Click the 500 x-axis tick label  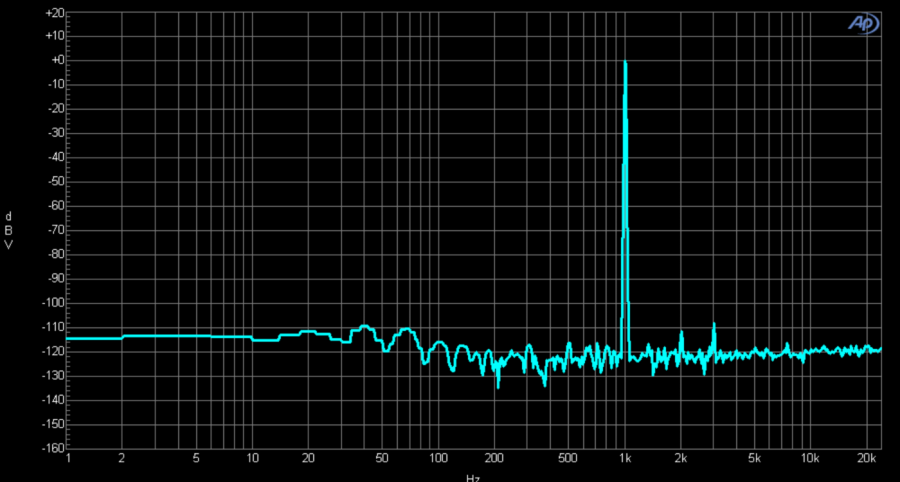click(x=568, y=459)
